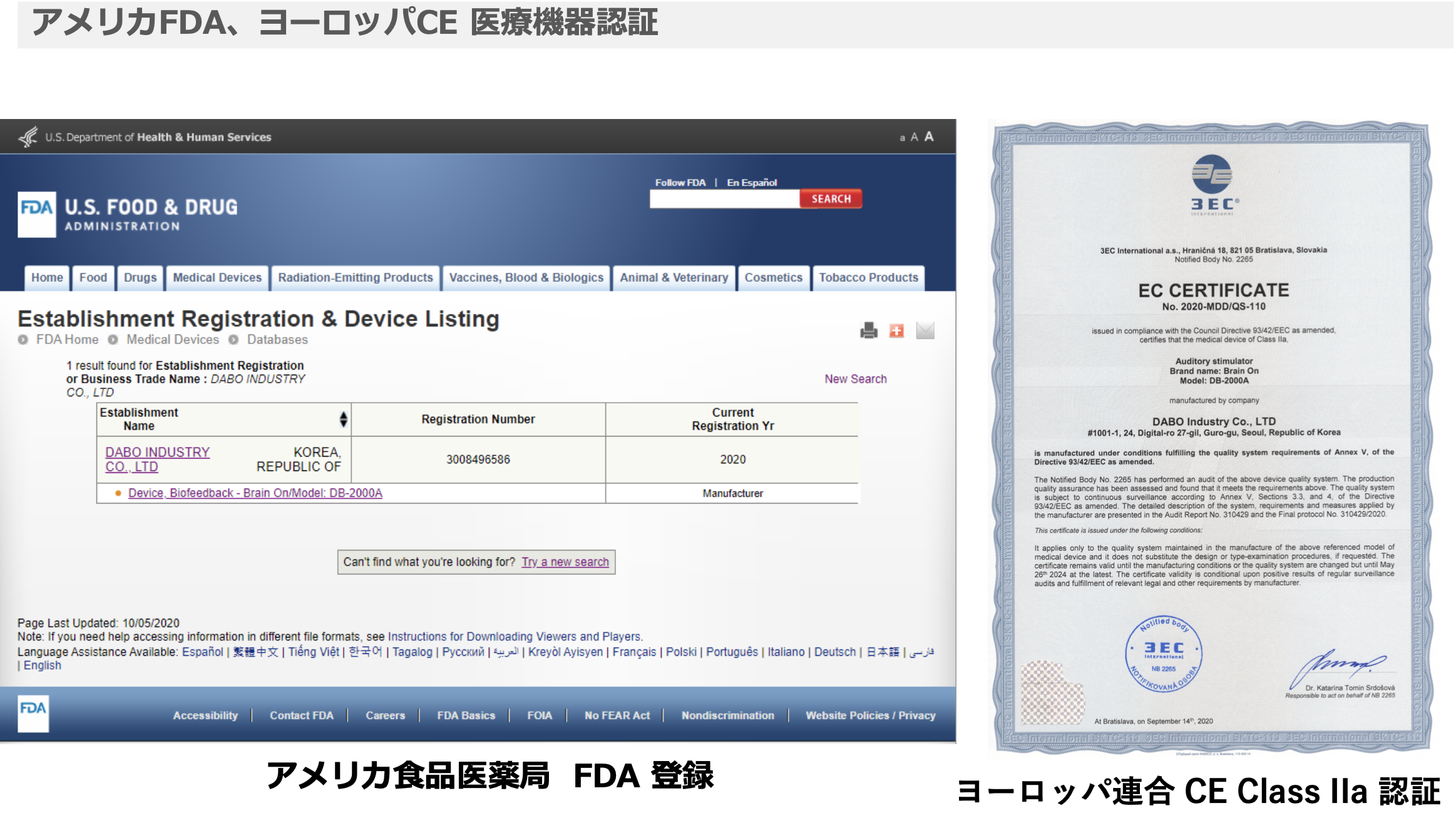
Task: Open DABO INDUSTRY CO., LTD link
Action: click(x=157, y=459)
